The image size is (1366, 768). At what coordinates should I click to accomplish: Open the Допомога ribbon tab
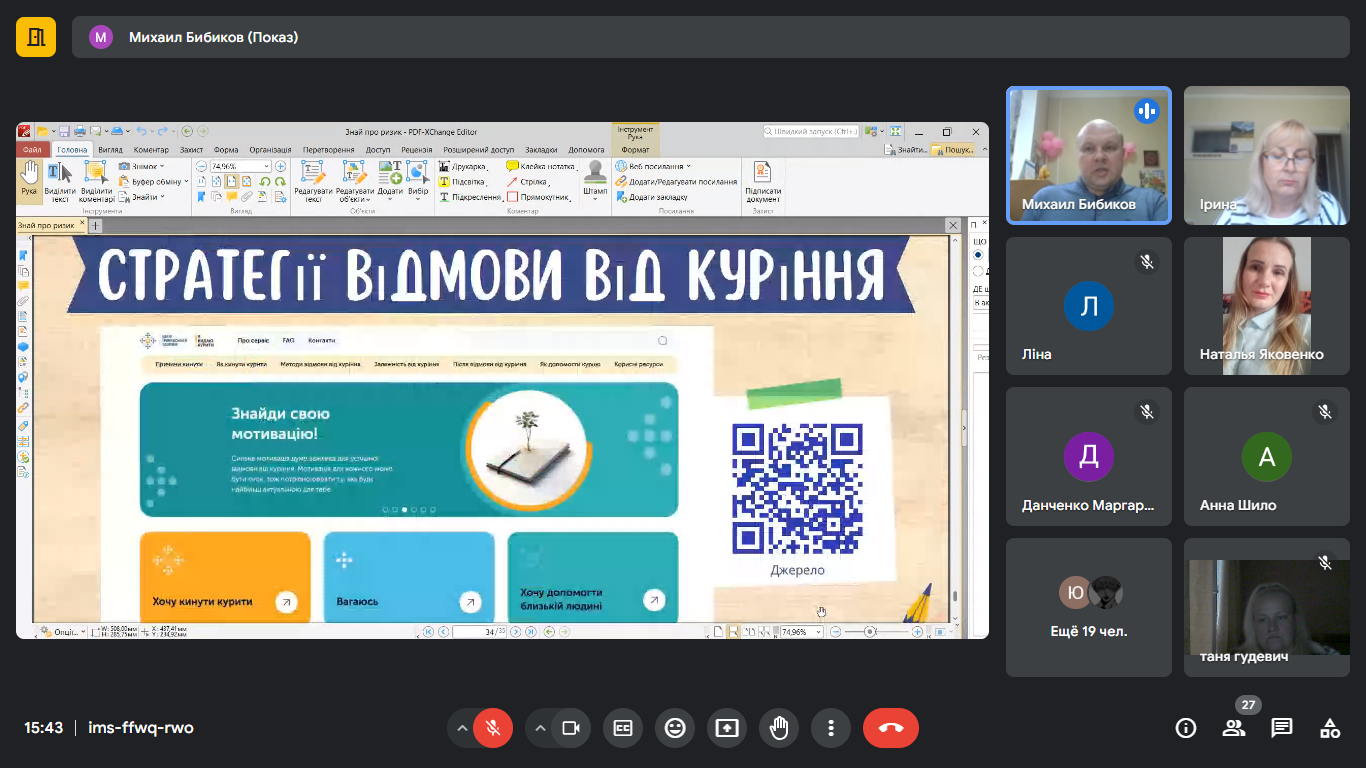(586, 150)
